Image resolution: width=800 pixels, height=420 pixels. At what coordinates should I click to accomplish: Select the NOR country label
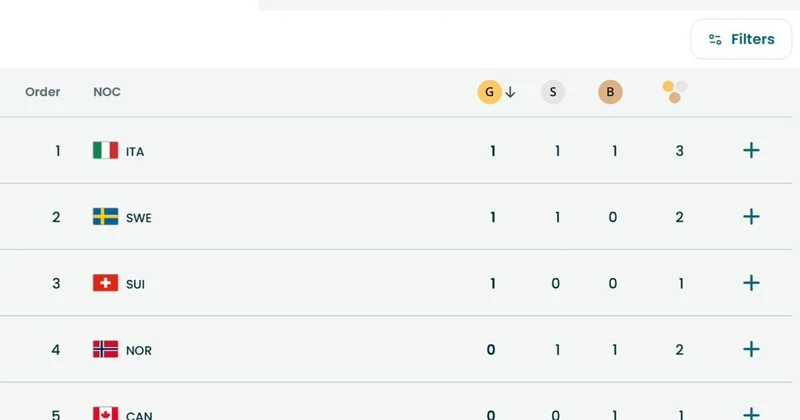pyautogui.click(x=139, y=351)
